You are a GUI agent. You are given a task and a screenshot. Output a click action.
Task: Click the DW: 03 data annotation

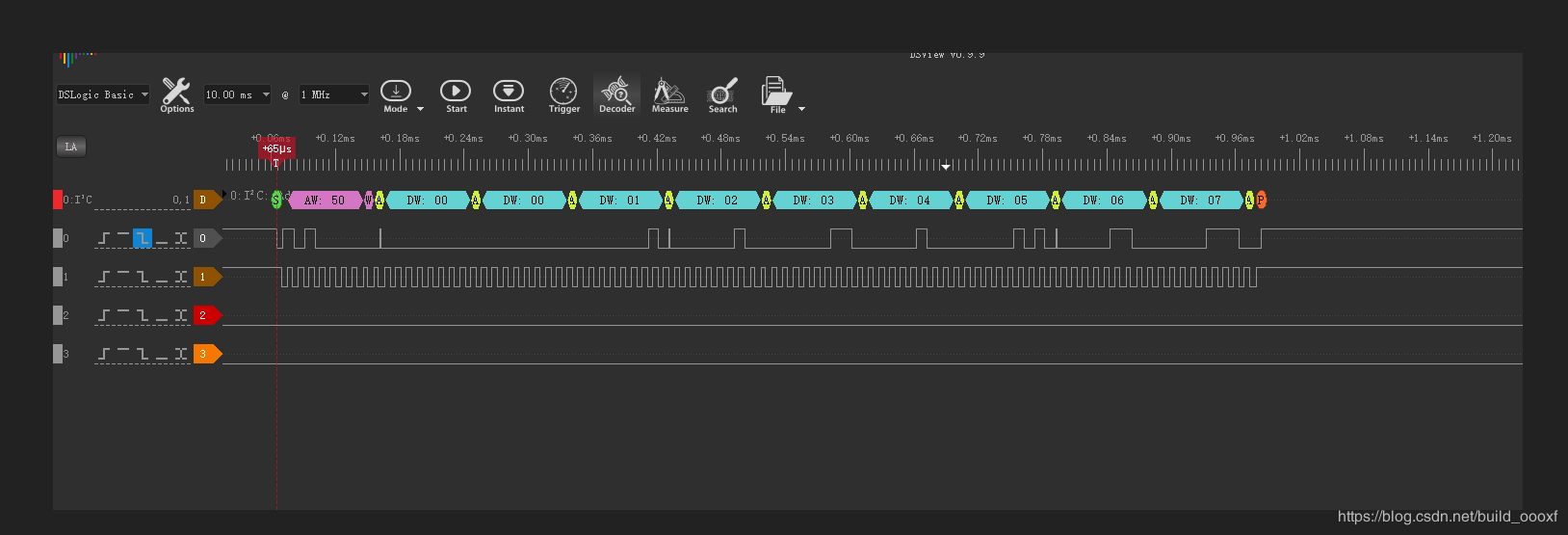point(814,201)
